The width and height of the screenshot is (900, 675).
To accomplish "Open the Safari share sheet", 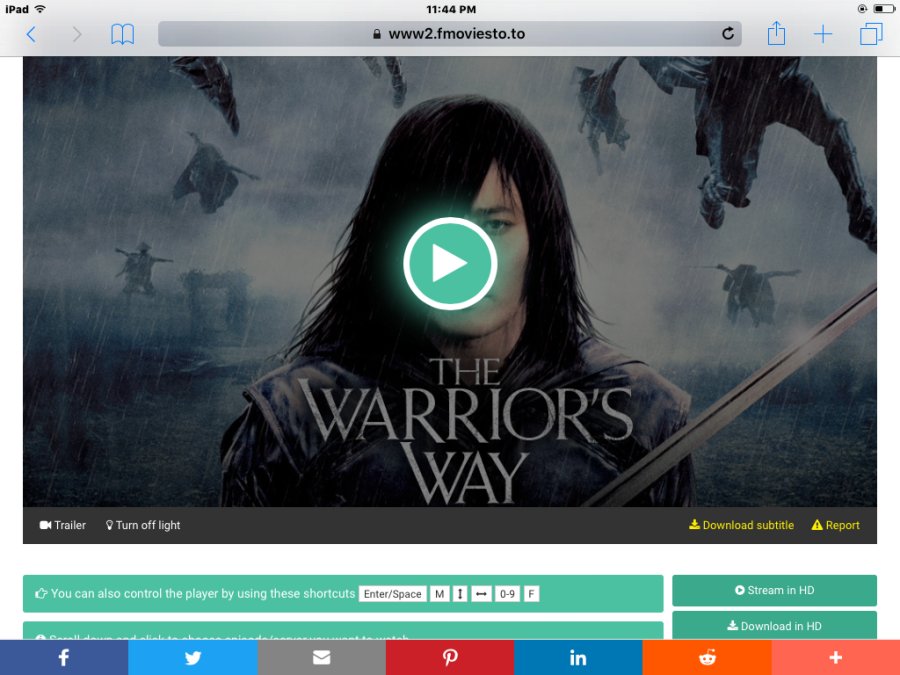I will (777, 34).
